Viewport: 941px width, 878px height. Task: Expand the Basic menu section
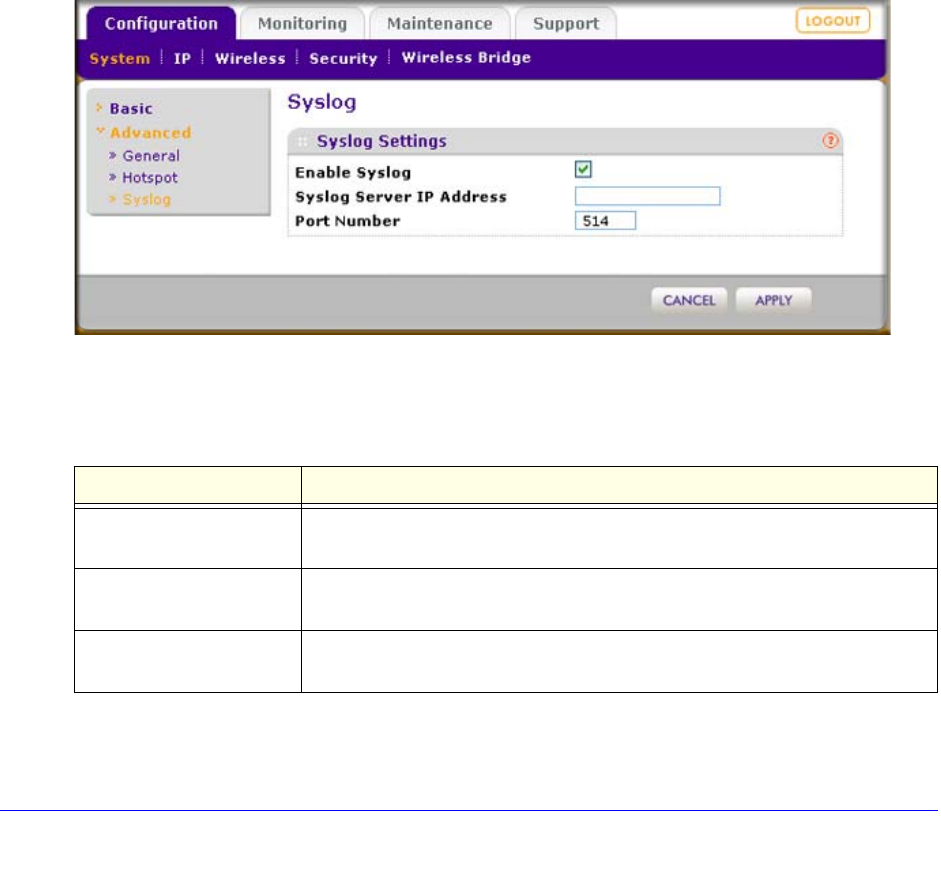131,109
